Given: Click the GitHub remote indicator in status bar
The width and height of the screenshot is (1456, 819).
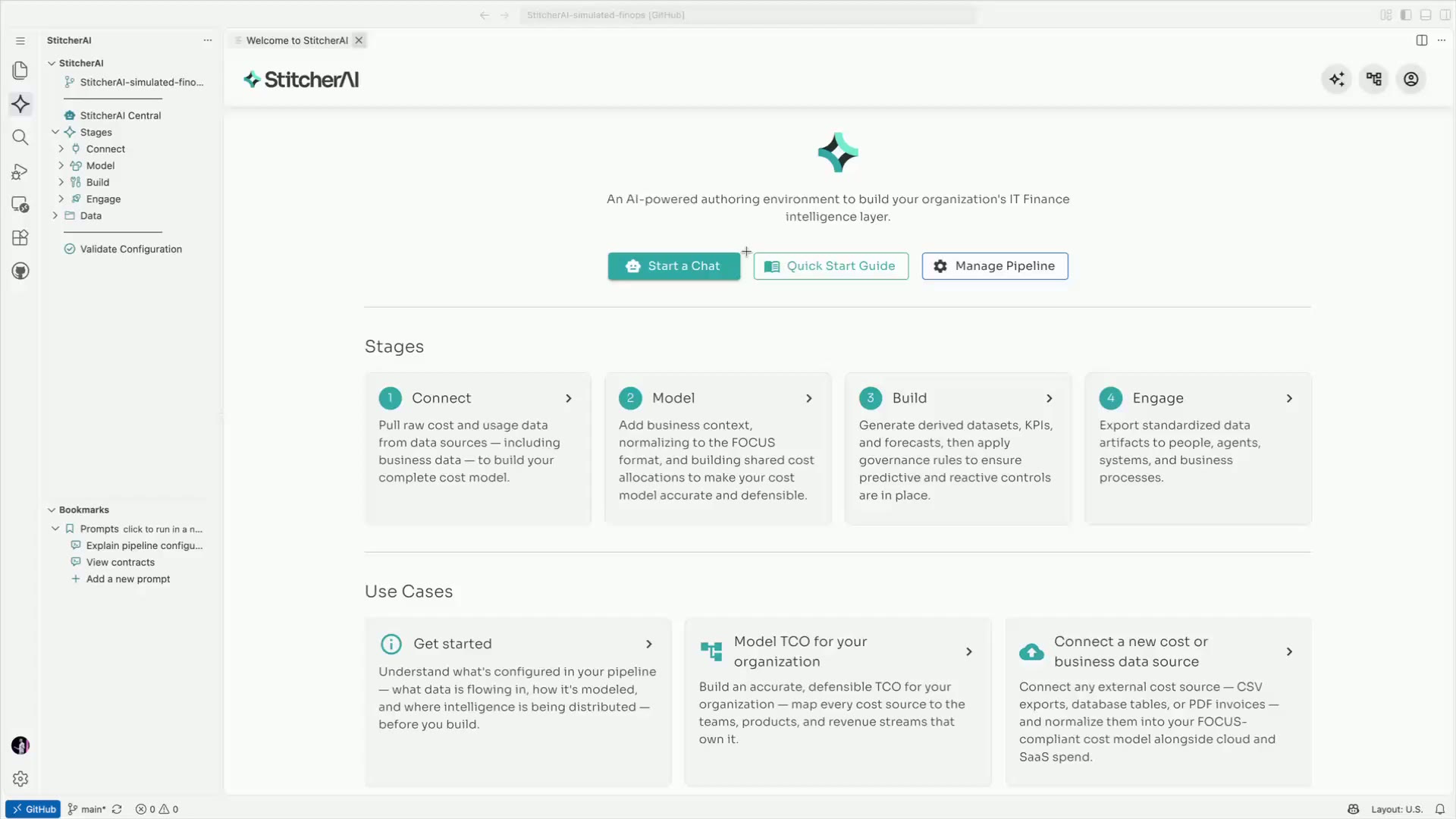Looking at the screenshot, I should point(33,809).
